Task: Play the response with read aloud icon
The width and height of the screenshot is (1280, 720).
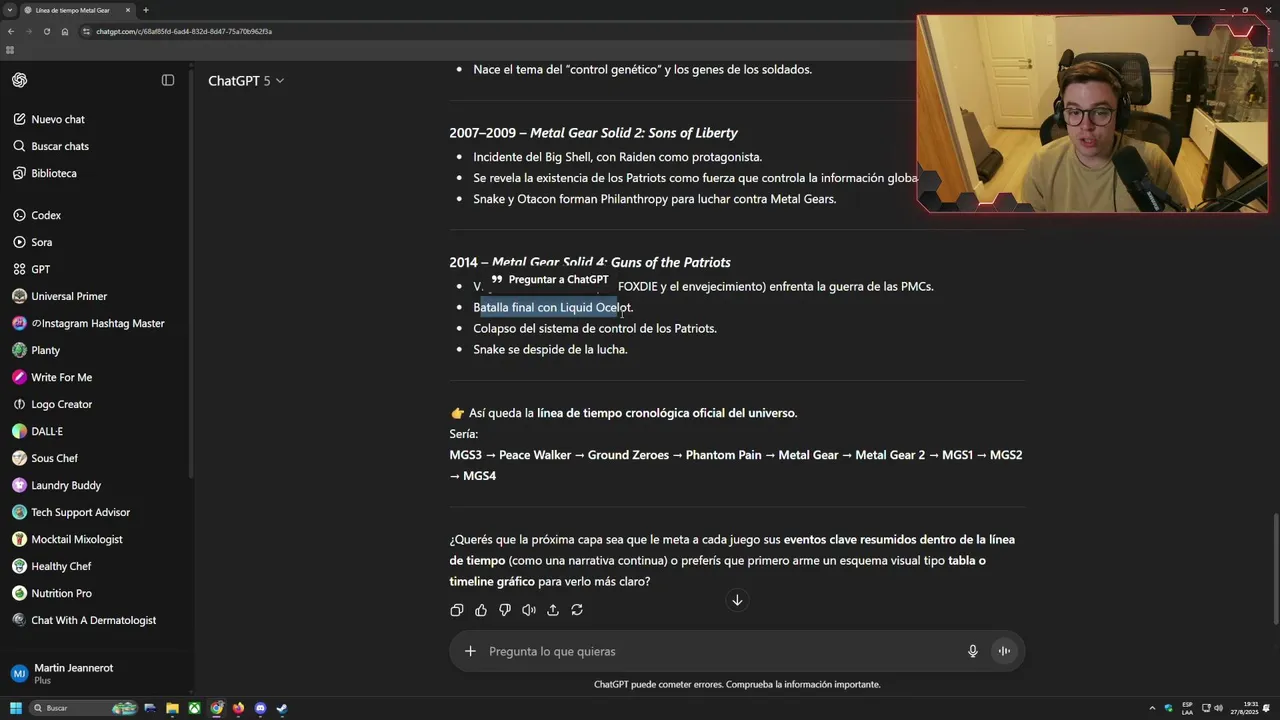Action: [x=529, y=610]
